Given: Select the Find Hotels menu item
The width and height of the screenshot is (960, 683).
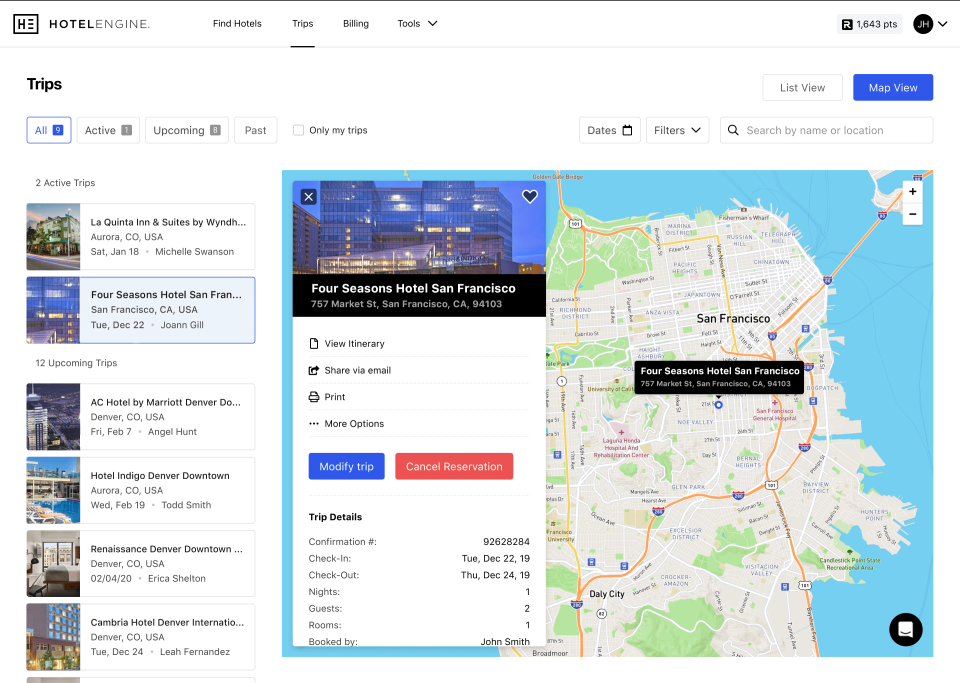Looking at the screenshot, I should pos(237,23).
